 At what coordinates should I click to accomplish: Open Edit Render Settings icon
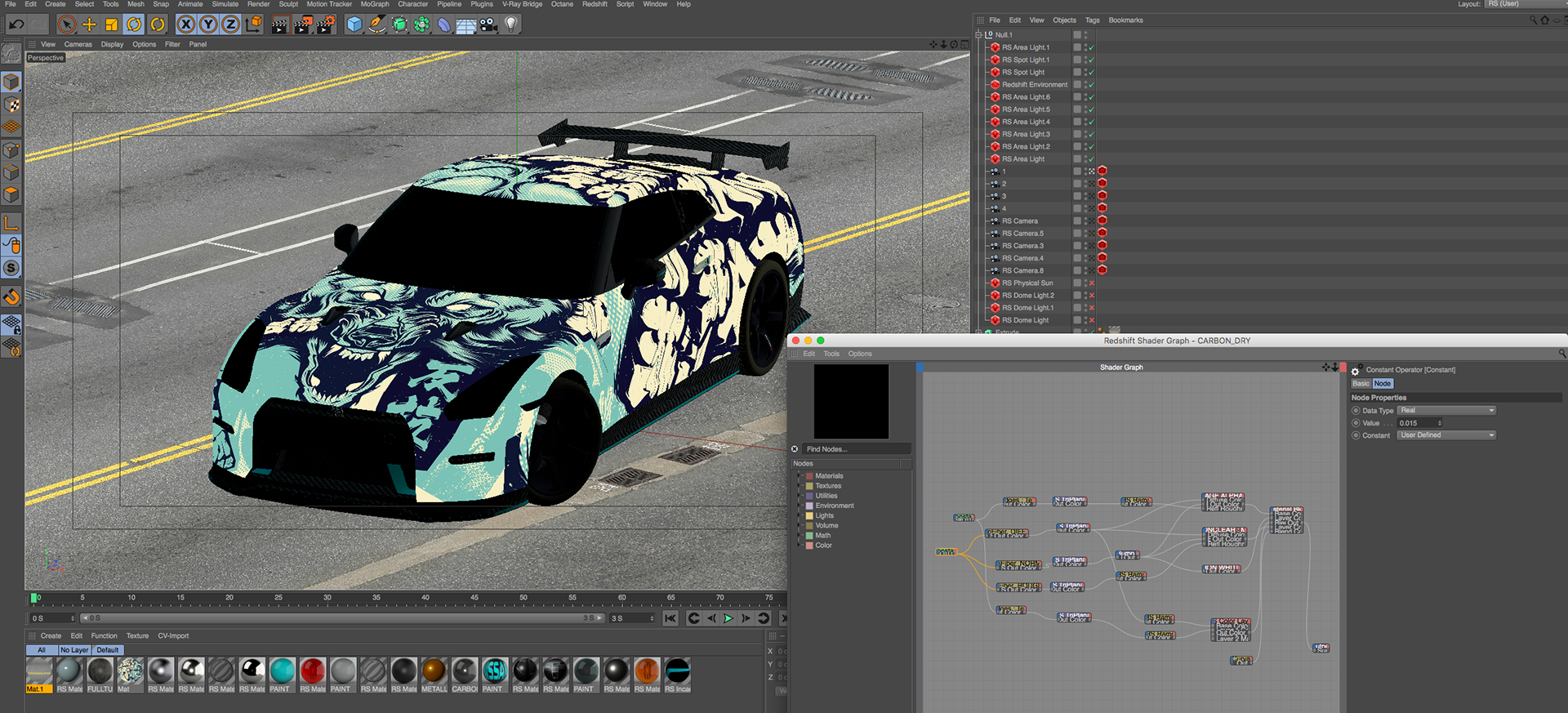(327, 25)
